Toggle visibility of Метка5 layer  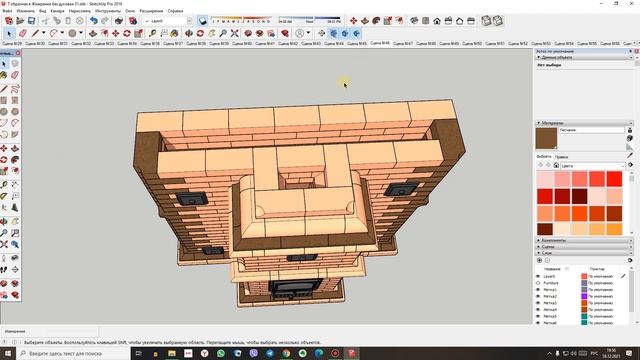538,316
